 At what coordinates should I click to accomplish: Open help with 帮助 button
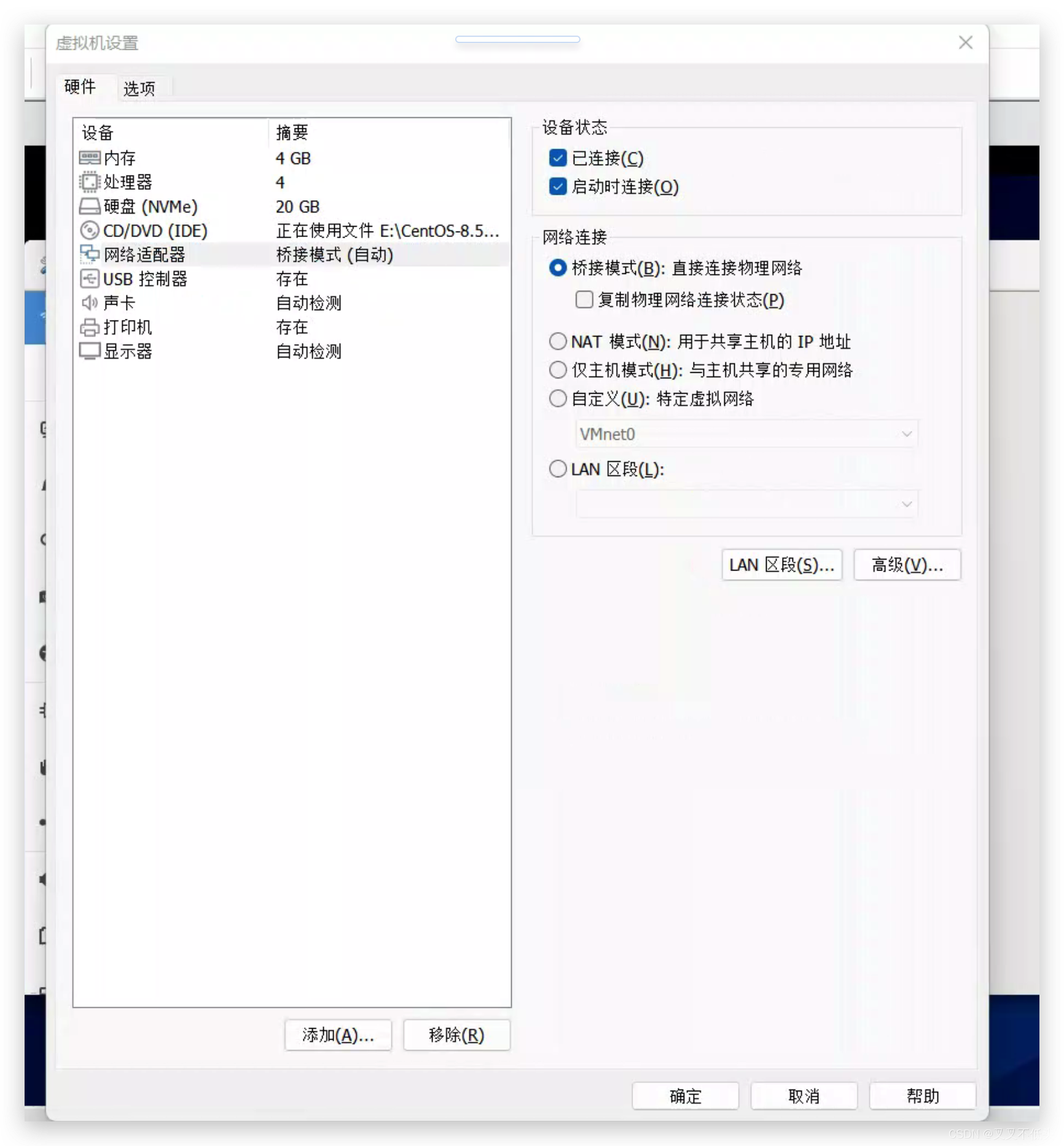(x=923, y=1096)
